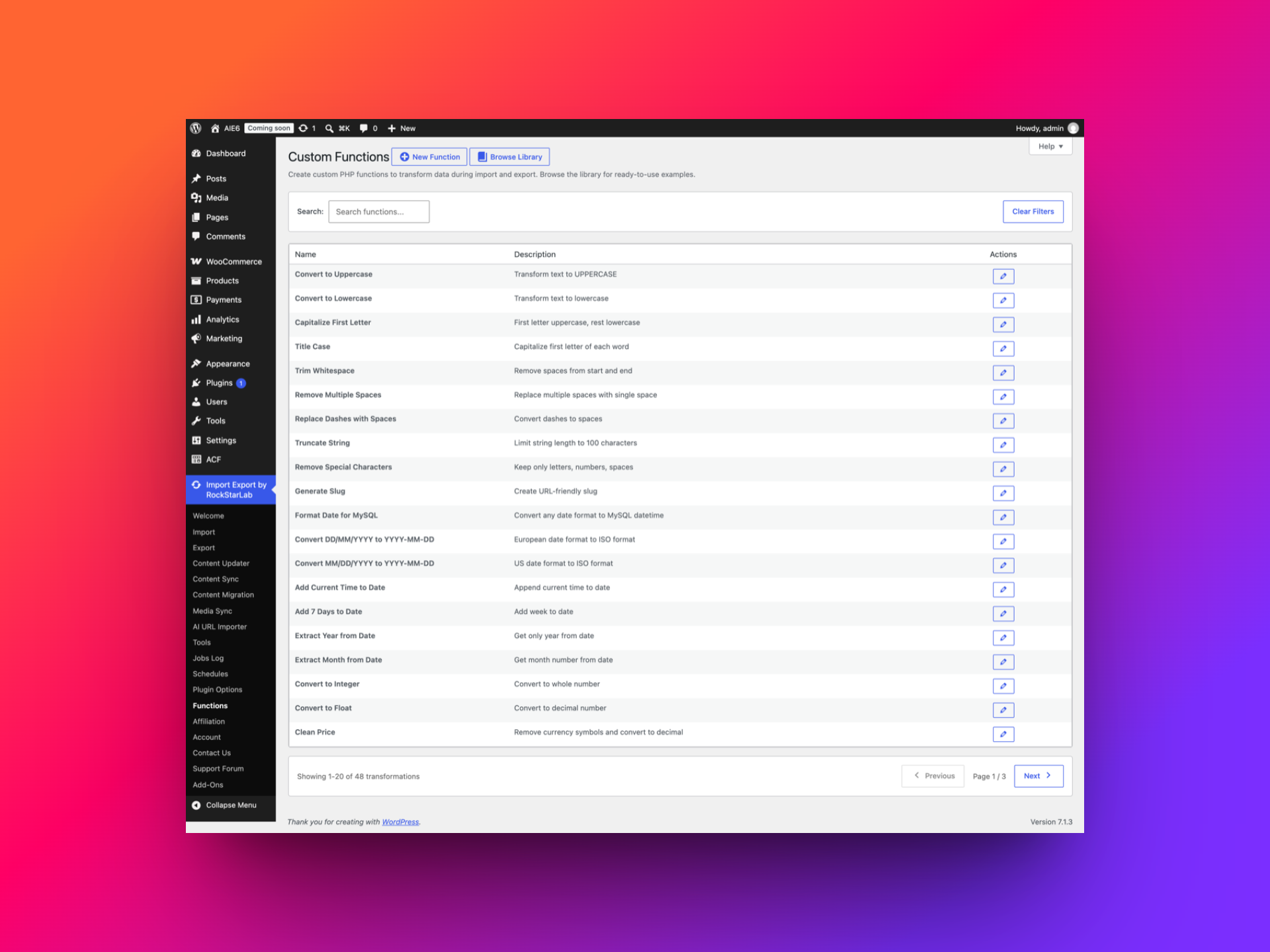This screenshot has width=1270, height=952.
Task: Edit the Truncate String function
Action: click(1003, 445)
